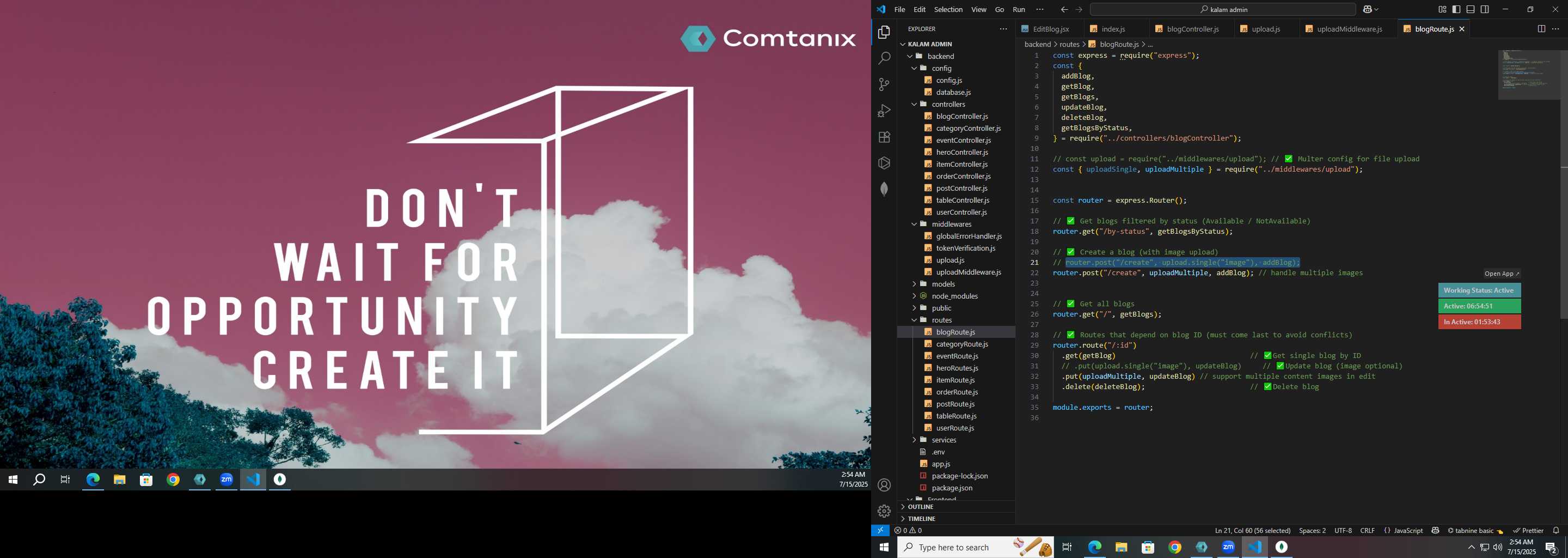1568x558 pixels.
Task: Click the Go Back arrow in title bar
Action: (x=1064, y=9)
